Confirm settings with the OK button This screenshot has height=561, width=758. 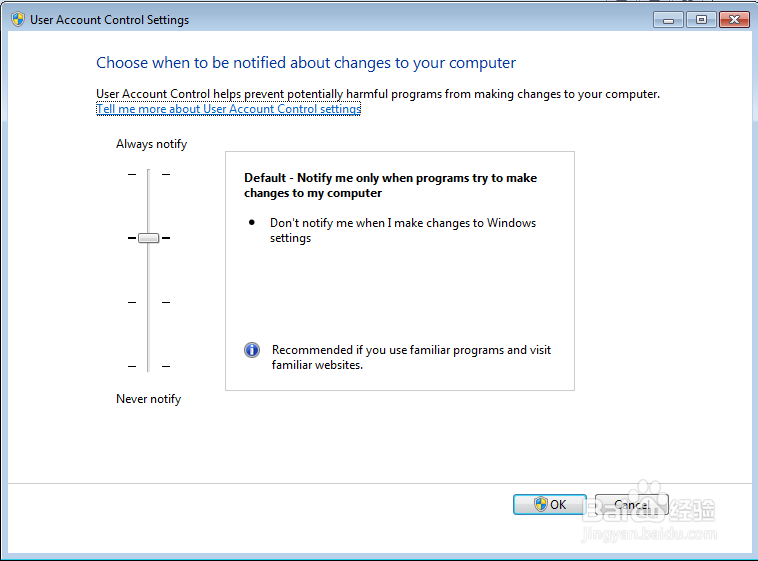(550, 504)
